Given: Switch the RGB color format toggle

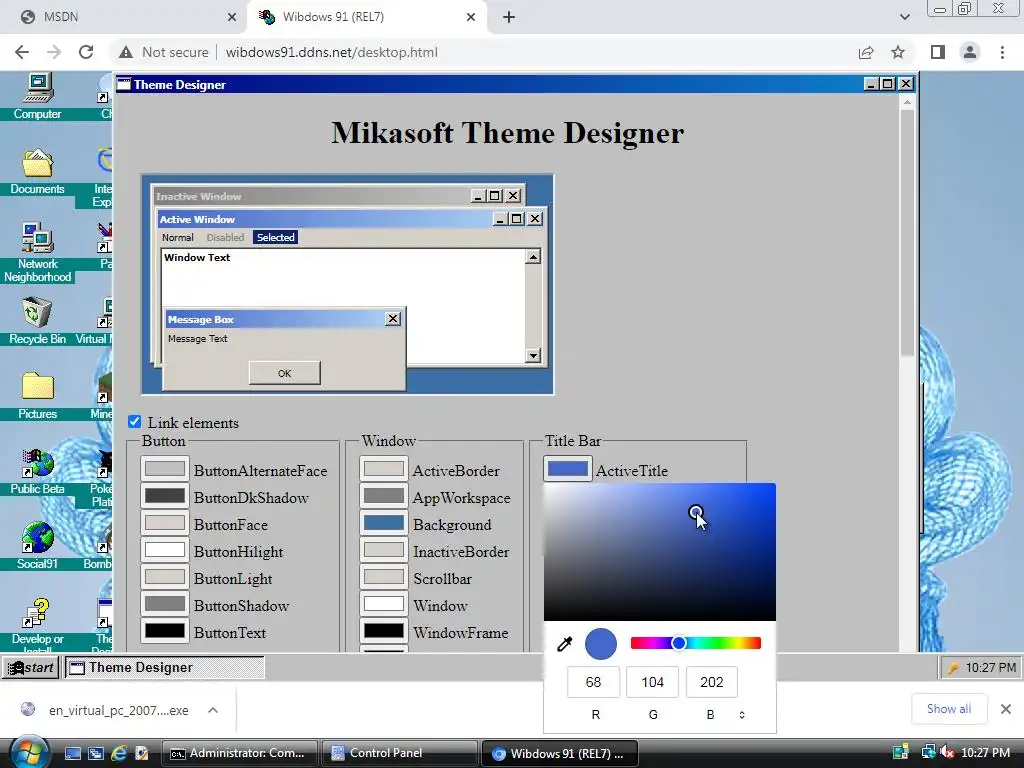Looking at the screenshot, I should [x=742, y=714].
